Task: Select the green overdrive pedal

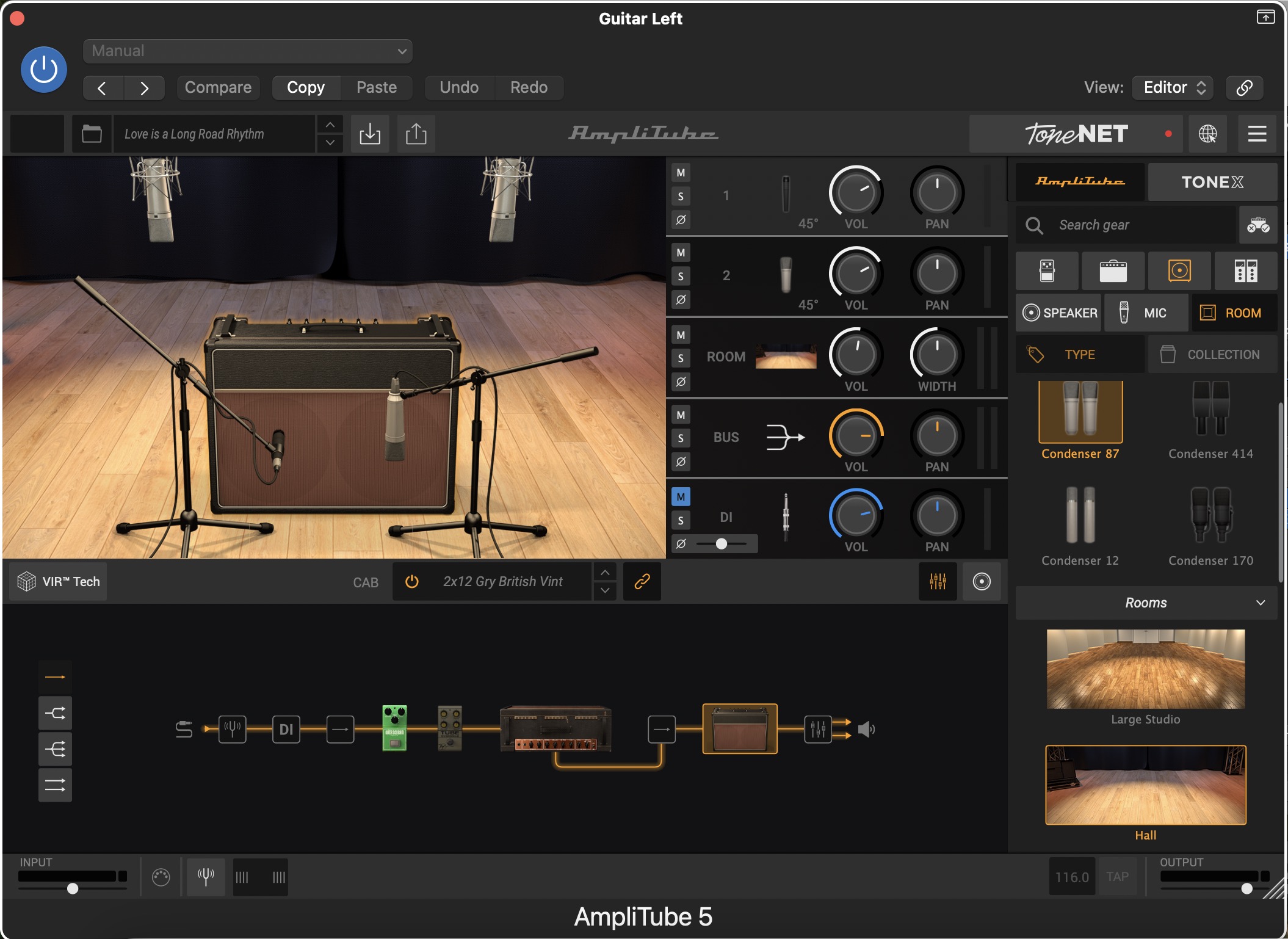Action: (x=394, y=728)
